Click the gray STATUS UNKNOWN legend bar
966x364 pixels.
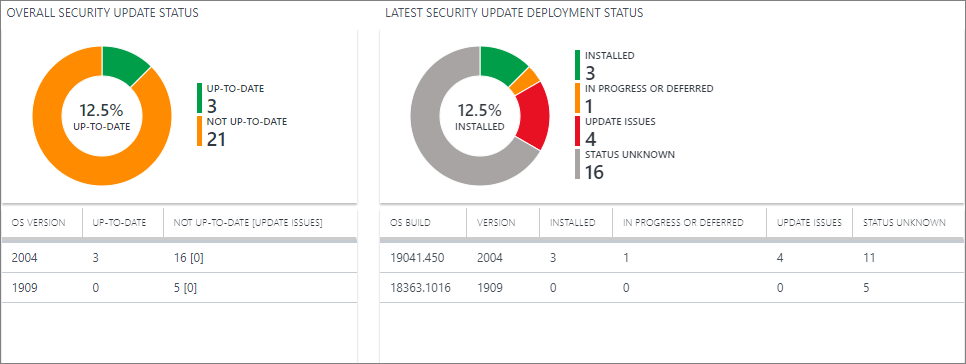pos(578,164)
